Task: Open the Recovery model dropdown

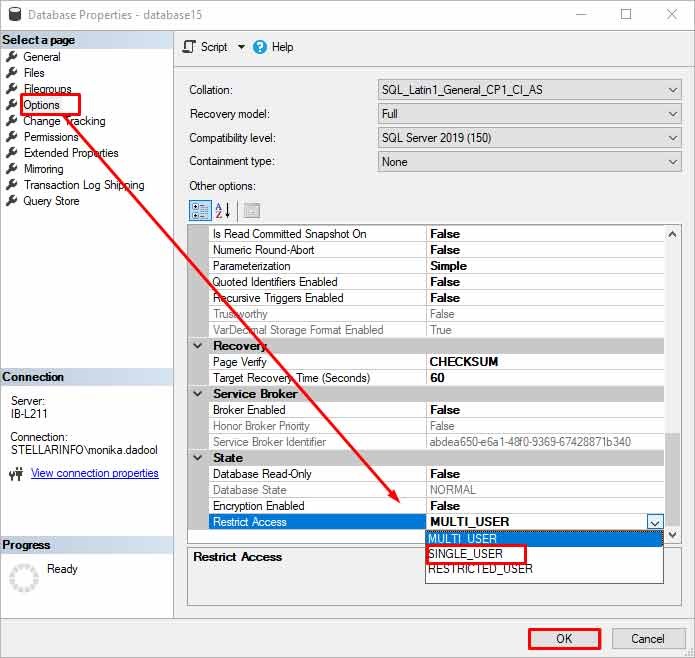Action: [673, 114]
